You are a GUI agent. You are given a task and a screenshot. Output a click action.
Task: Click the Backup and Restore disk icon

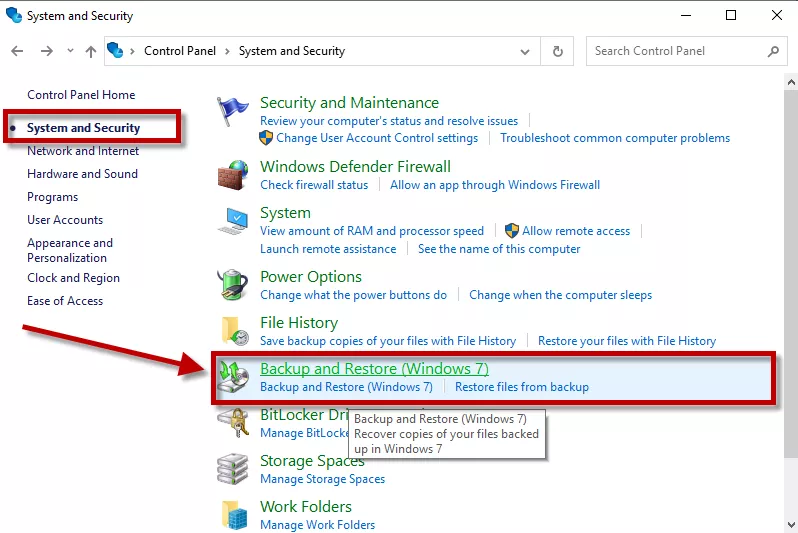(x=234, y=377)
